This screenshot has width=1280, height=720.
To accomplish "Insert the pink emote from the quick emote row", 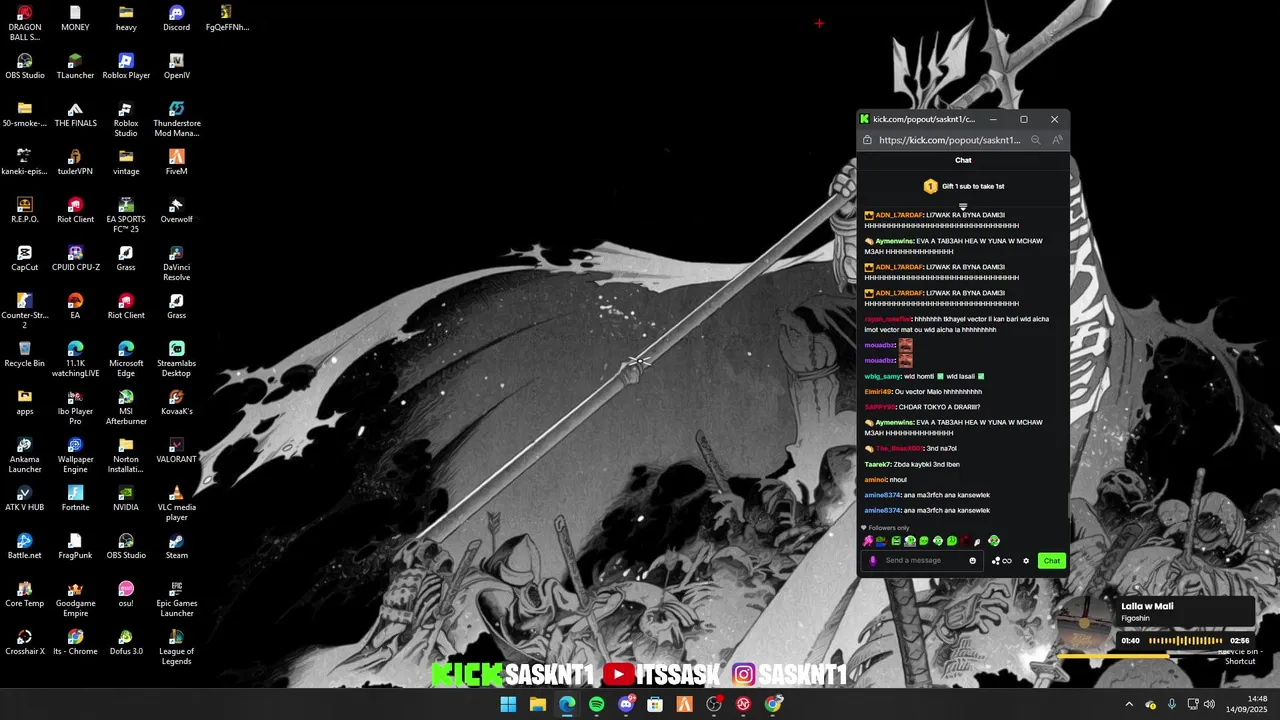I will pos(868,541).
